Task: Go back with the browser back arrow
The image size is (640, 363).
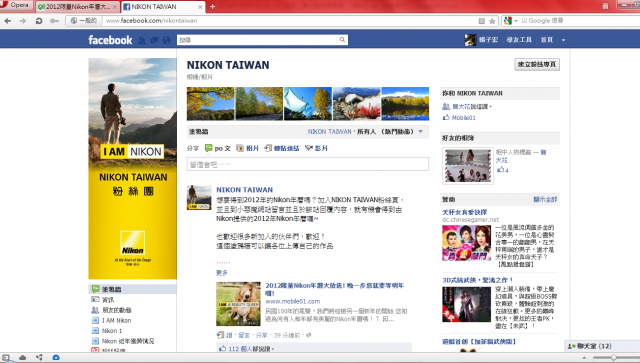Action: click(8, 20)
